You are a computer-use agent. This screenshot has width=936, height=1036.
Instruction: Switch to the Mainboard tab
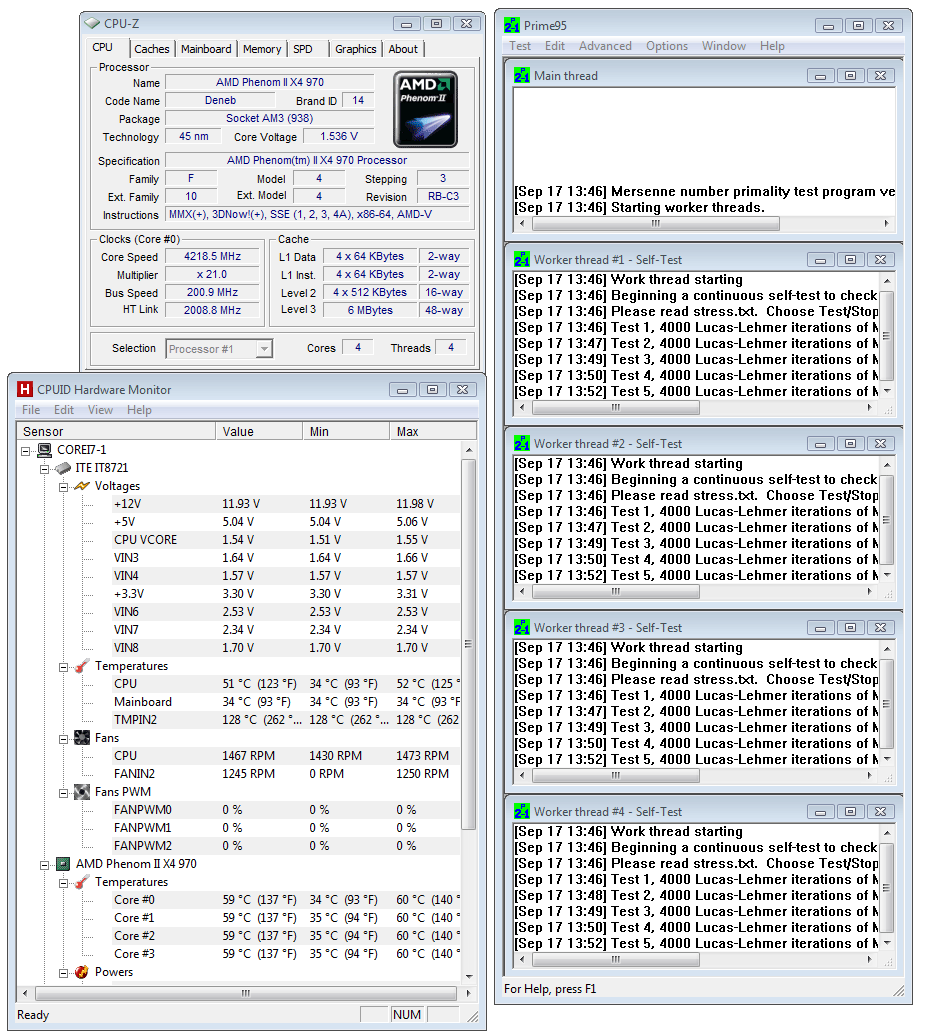pos(206,49)
